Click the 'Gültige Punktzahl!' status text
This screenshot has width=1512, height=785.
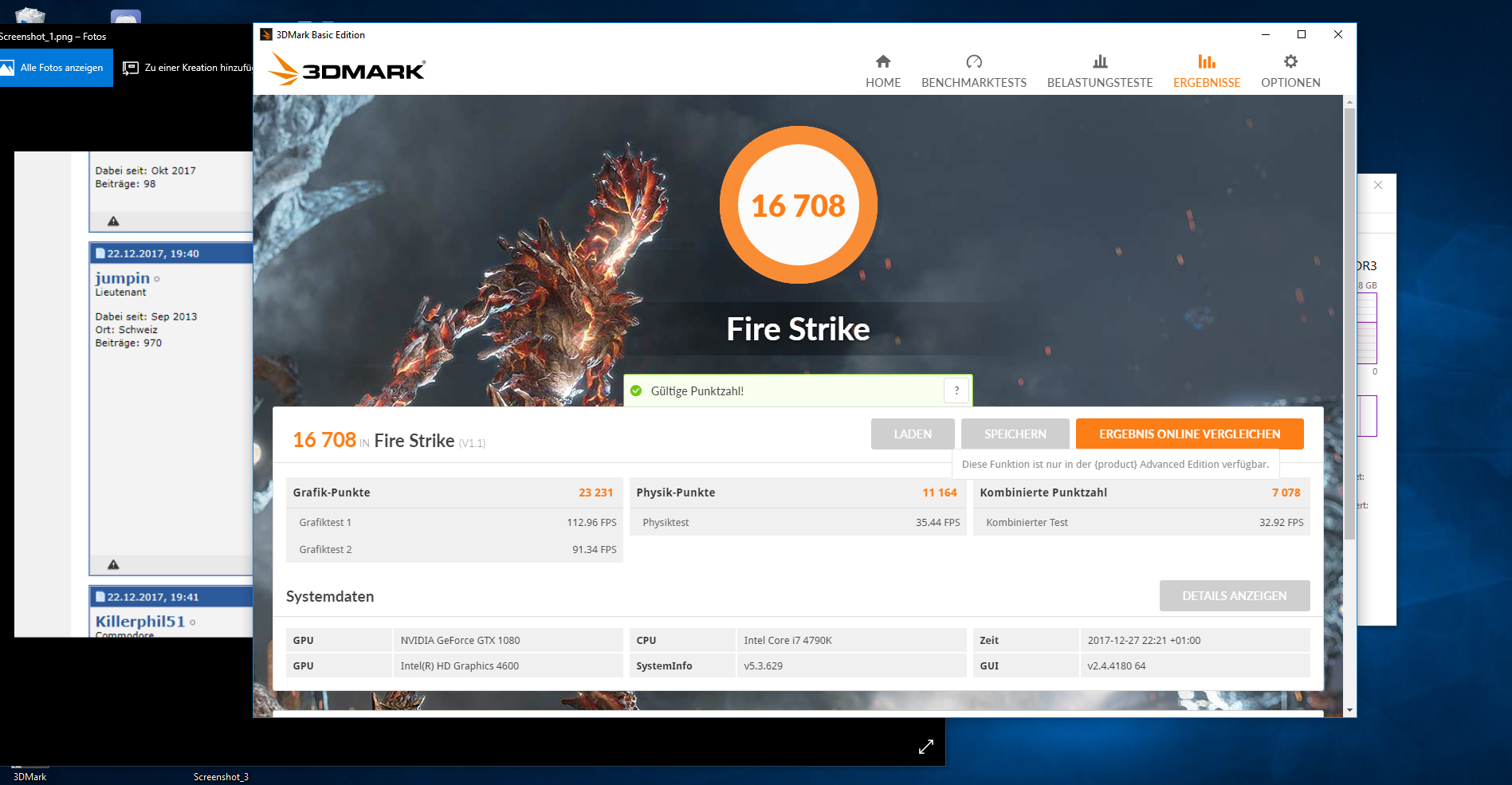(697, 391)
